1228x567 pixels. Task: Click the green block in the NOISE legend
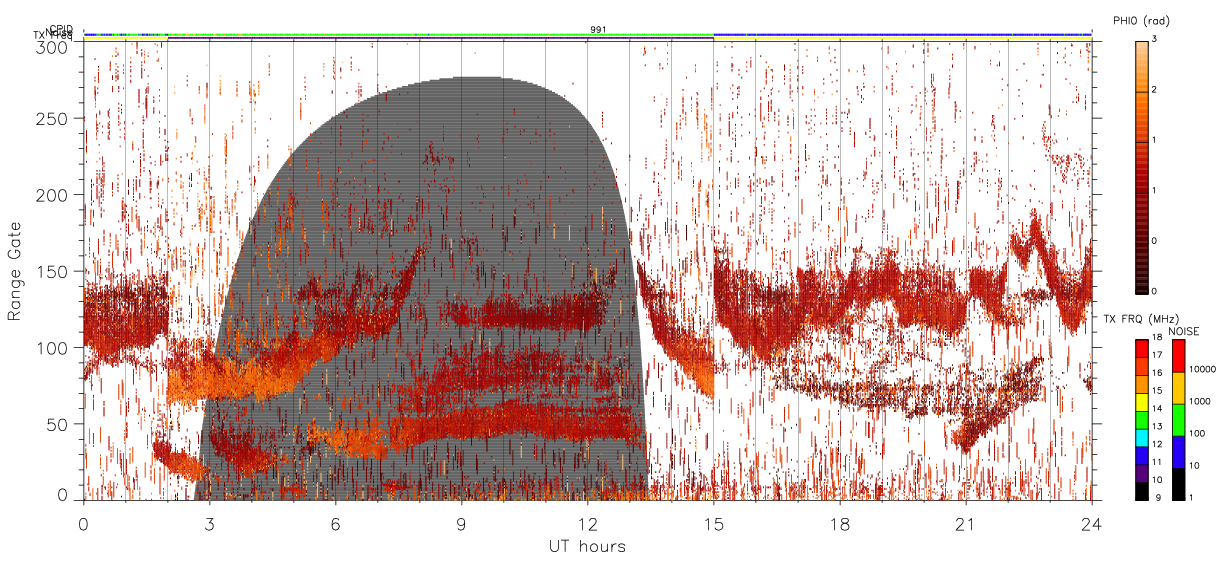pyautogui.click(x=1178, y=420)
